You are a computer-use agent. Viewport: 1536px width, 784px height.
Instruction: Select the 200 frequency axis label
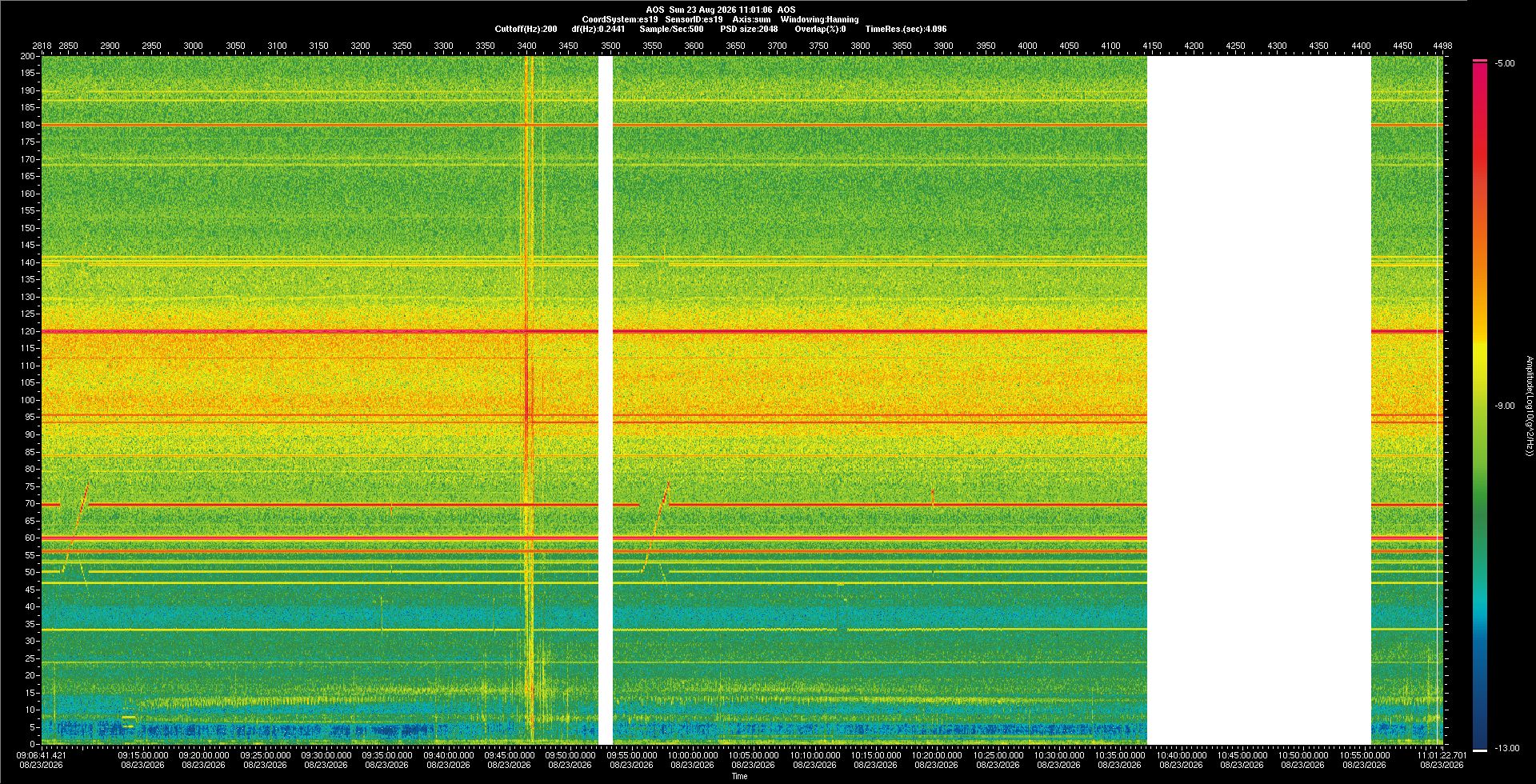click(x=28, y=56)
